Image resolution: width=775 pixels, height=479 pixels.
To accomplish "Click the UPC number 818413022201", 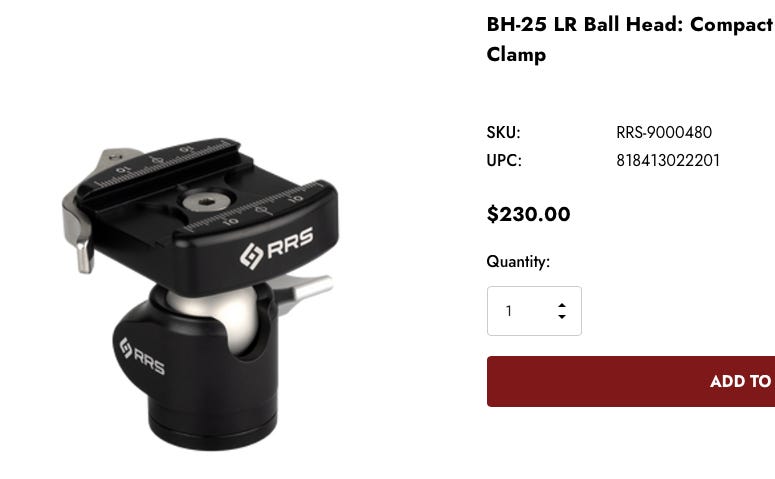I will (668, 161).
